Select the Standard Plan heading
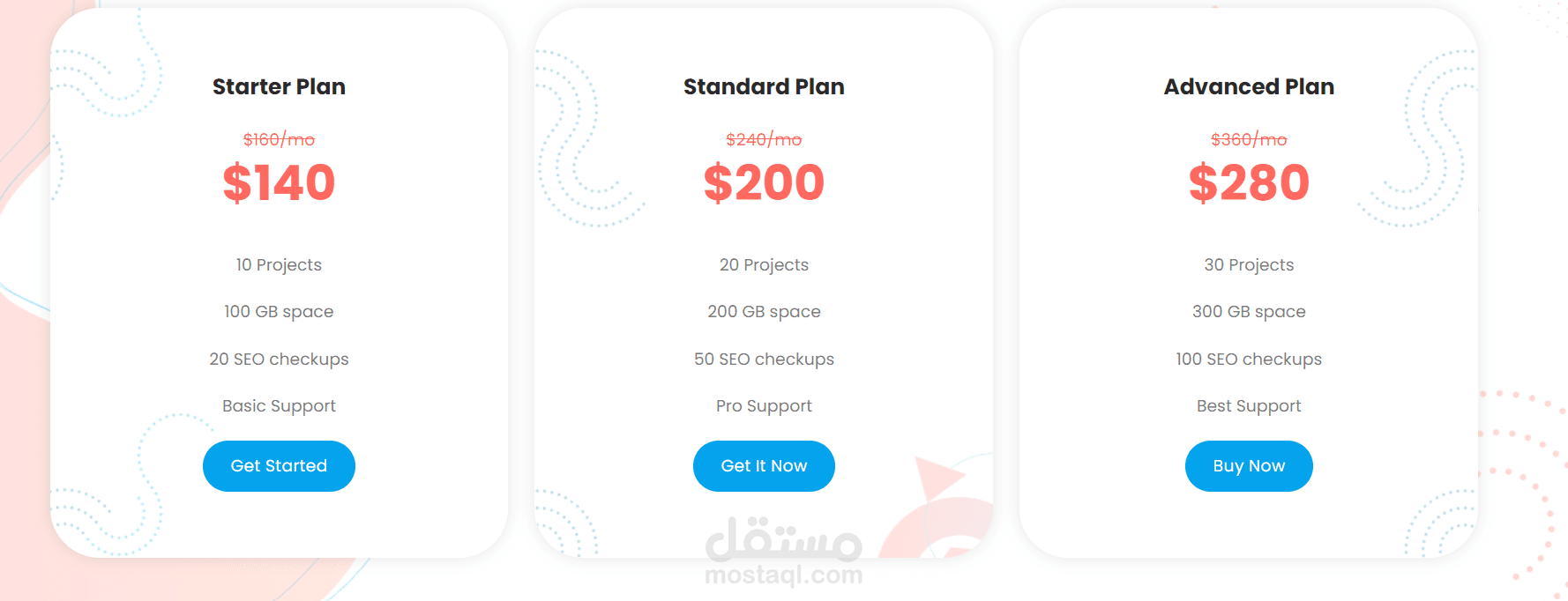This screenshot has height=601, width=1568. click(x=764, y=86)
